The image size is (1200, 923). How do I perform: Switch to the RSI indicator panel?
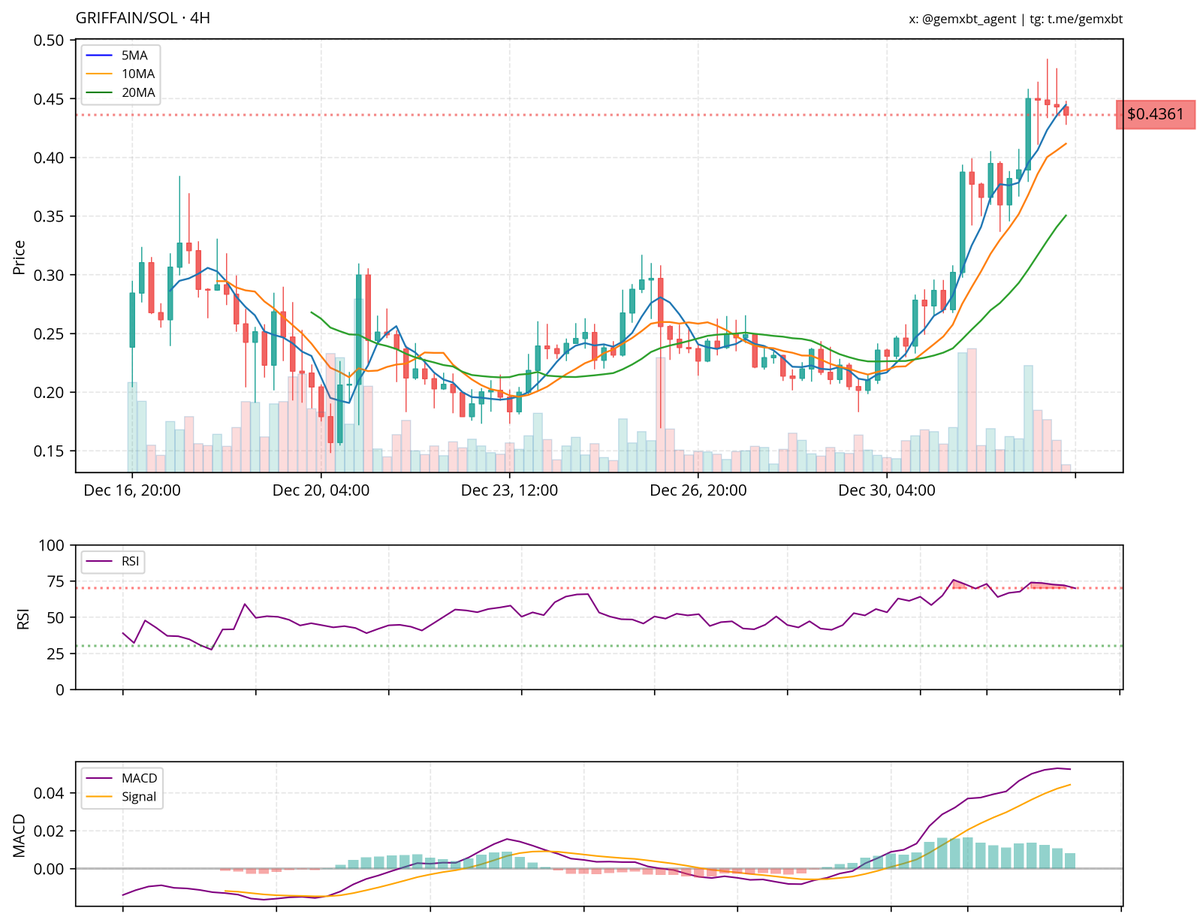click(600, 615)
